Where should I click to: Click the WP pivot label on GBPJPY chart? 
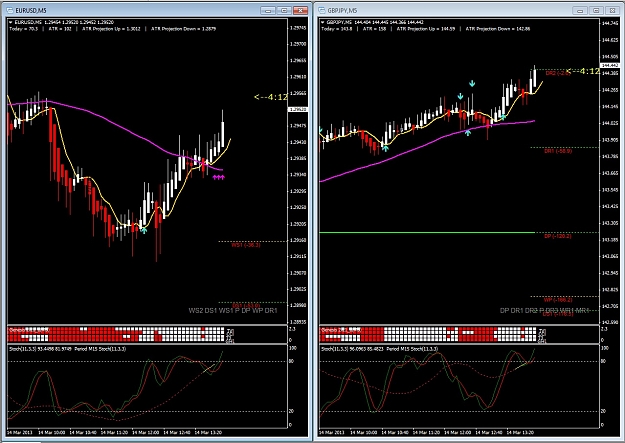[x=558, y=300]
